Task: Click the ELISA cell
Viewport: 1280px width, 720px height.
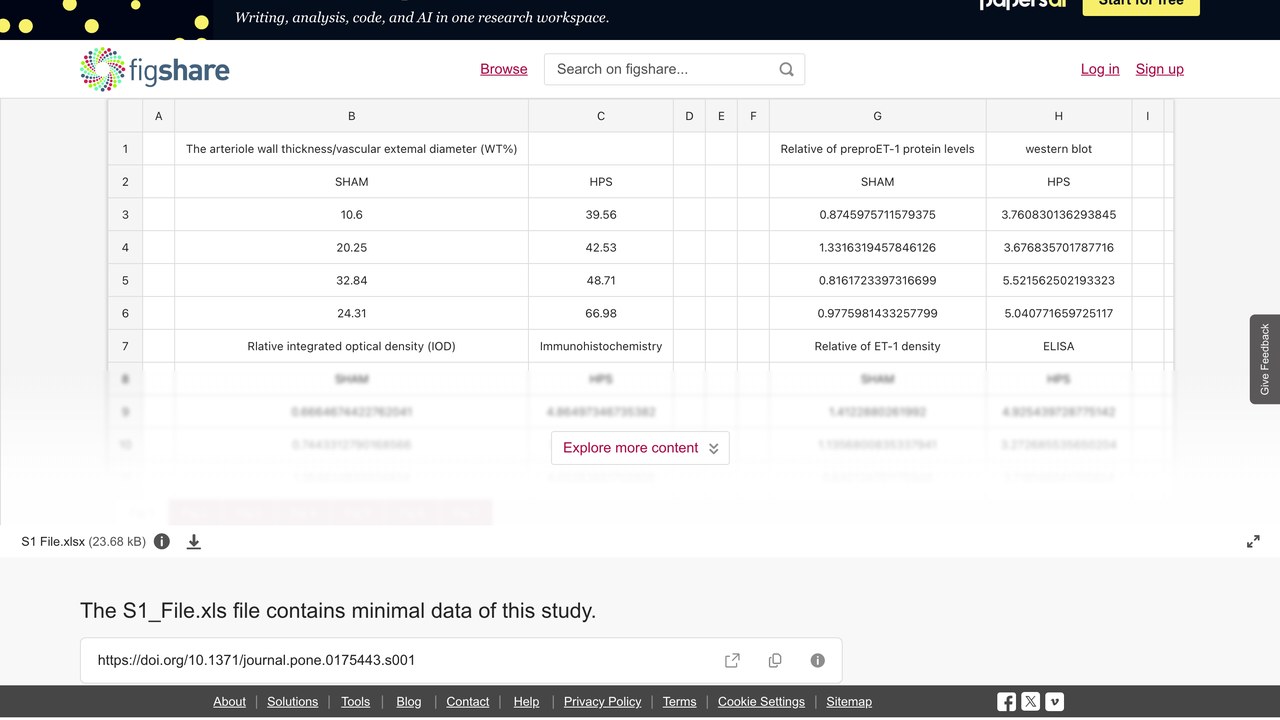Action: click(1059, 346)
